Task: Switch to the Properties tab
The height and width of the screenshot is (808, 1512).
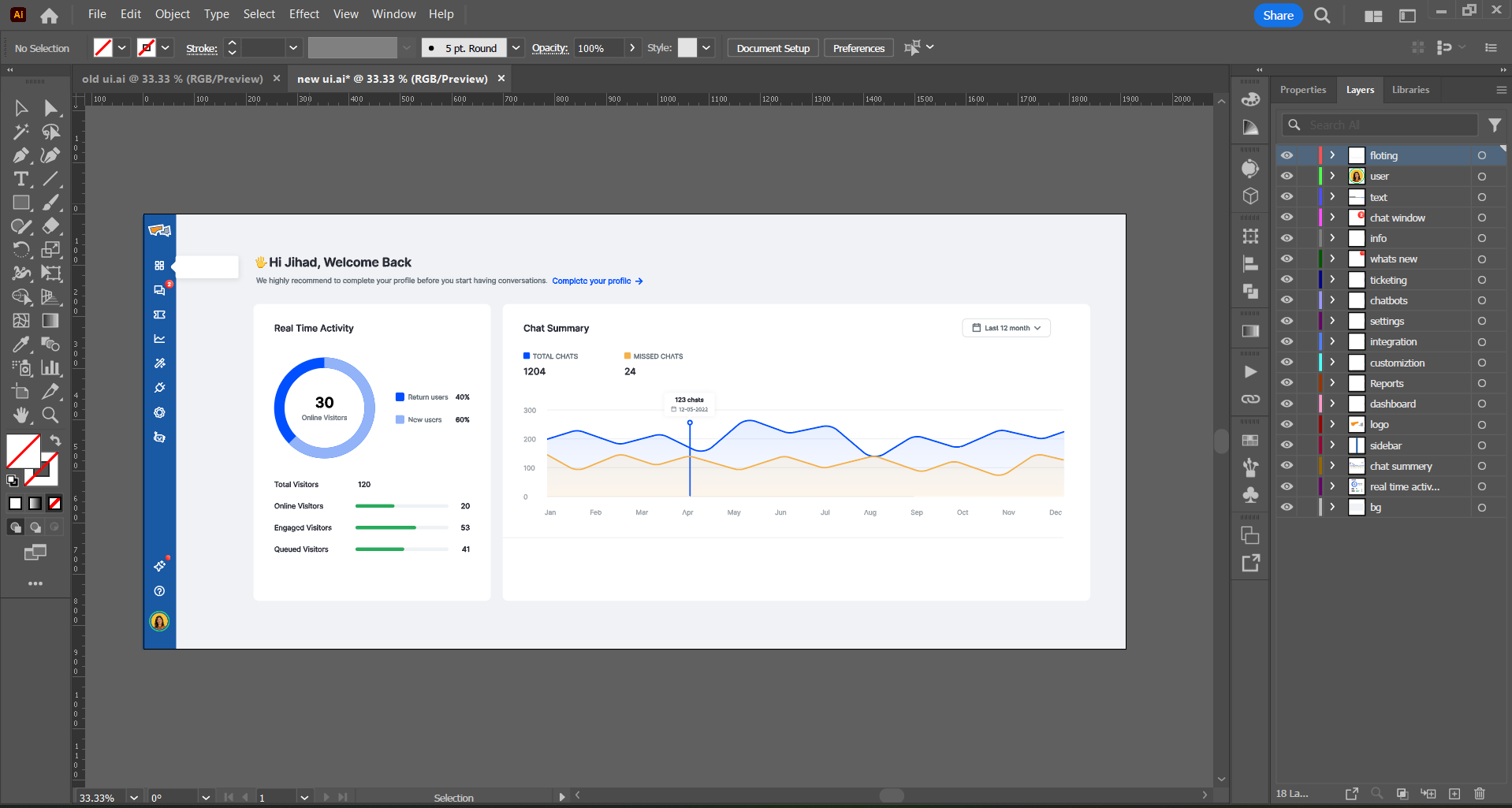Action: (x=1302, y=90)
